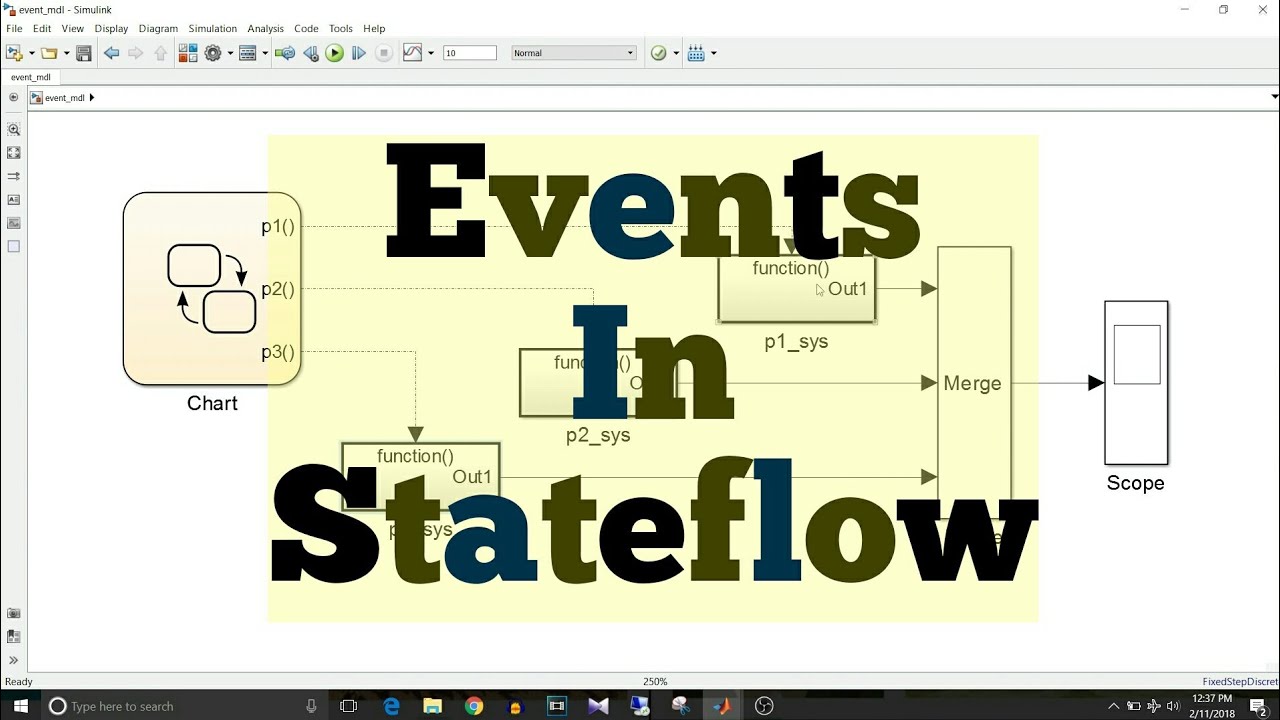Screen dimensions: 1280x720
Task: Select the Stateflow Chart block
Action: [212, 289]
